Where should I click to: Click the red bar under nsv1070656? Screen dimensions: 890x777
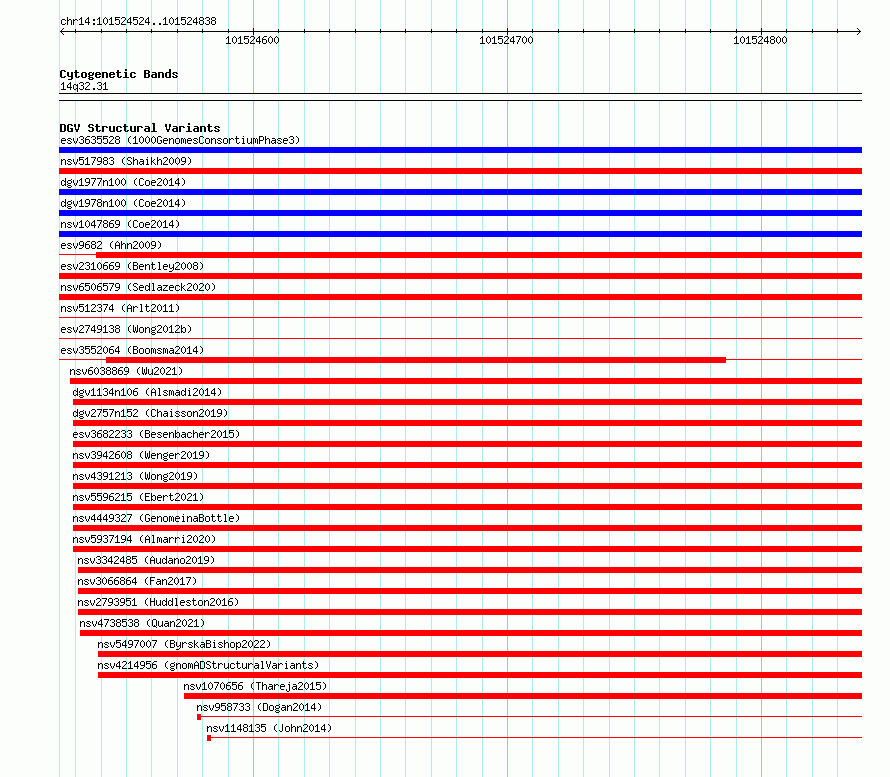click(523, 696)
